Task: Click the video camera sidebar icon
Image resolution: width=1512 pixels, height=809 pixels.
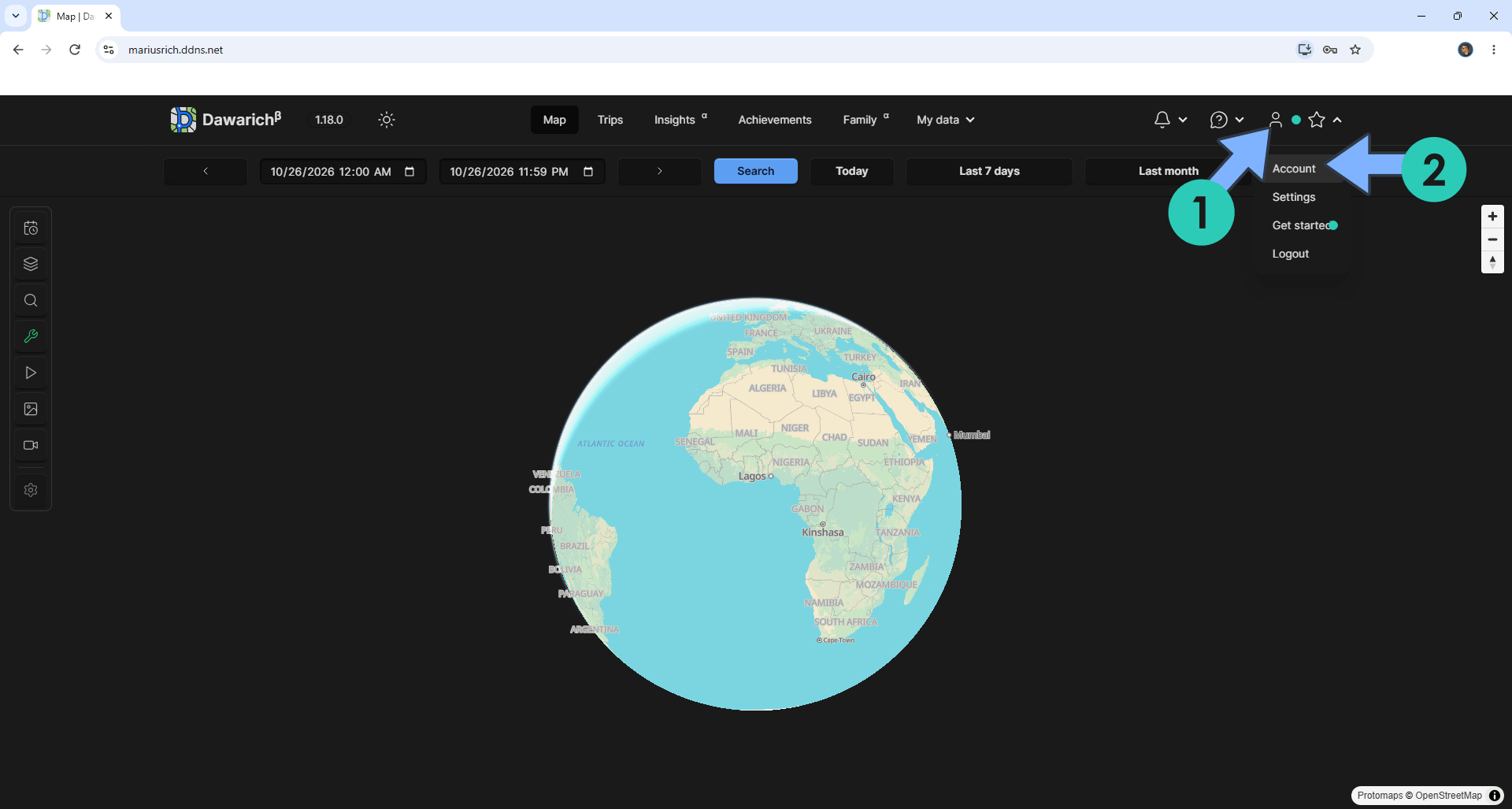Action: pyautogui.click(x=31, y=445)
